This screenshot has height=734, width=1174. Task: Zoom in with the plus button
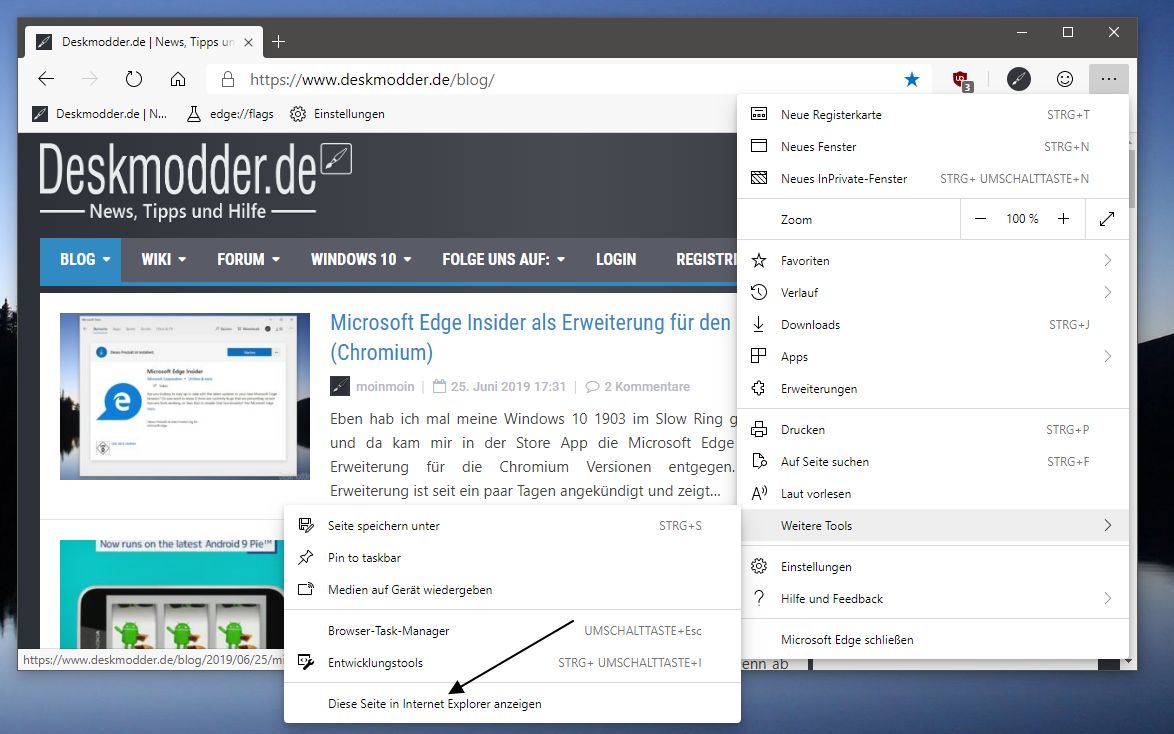point(1063,219)
